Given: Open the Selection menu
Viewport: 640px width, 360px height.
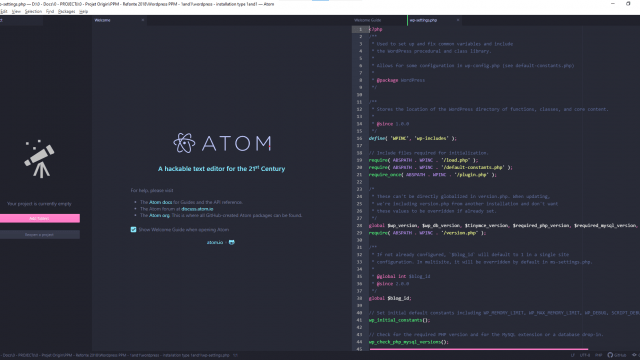Looking at the screenshot, I should 33,11.
